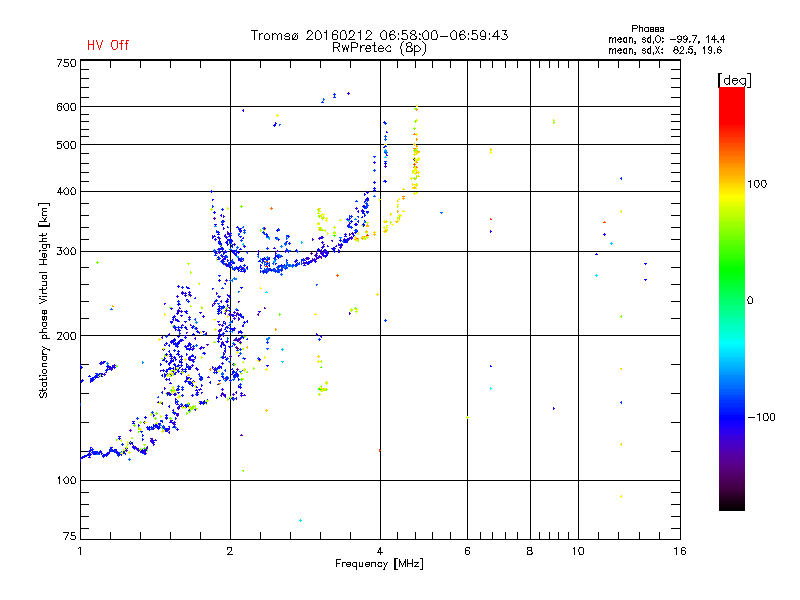Click the y-axis label 'Stationary phase Virtual Height [km]'
800x600 pixels.
(43, 301)
